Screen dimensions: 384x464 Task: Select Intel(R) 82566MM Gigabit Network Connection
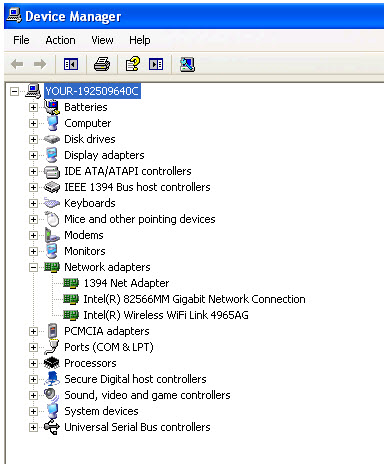pyautogui.click(x=194, y=299)
